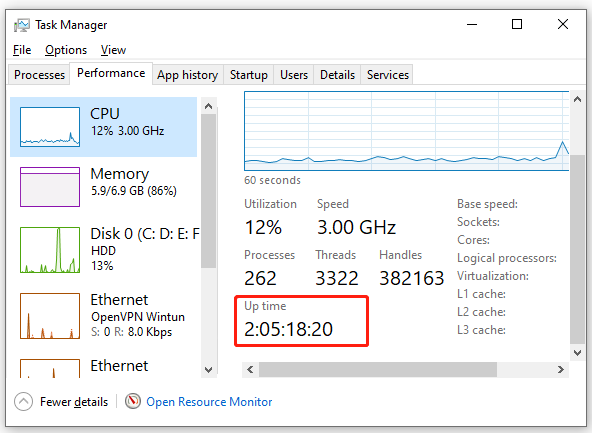Open the Details tab

tap(337, 75)
